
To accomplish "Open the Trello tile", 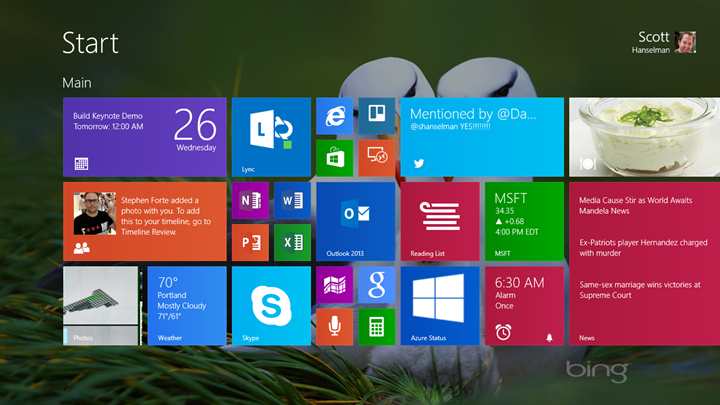I will (x=377, y=116).
